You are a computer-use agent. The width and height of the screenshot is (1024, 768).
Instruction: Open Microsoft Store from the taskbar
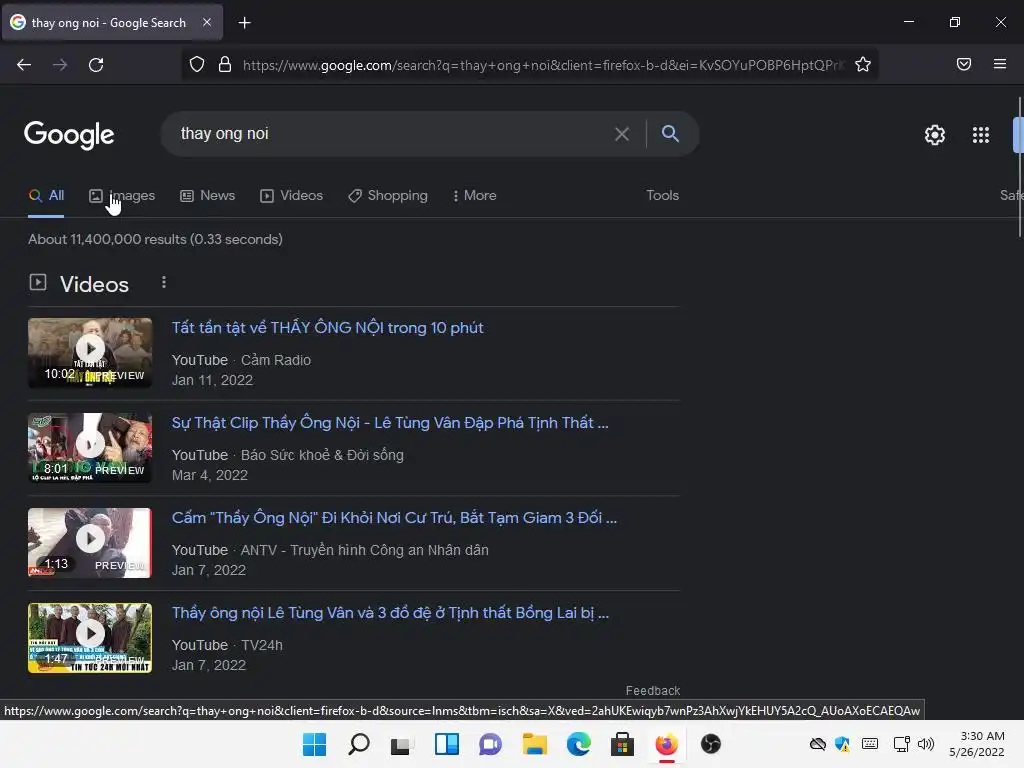622,744
